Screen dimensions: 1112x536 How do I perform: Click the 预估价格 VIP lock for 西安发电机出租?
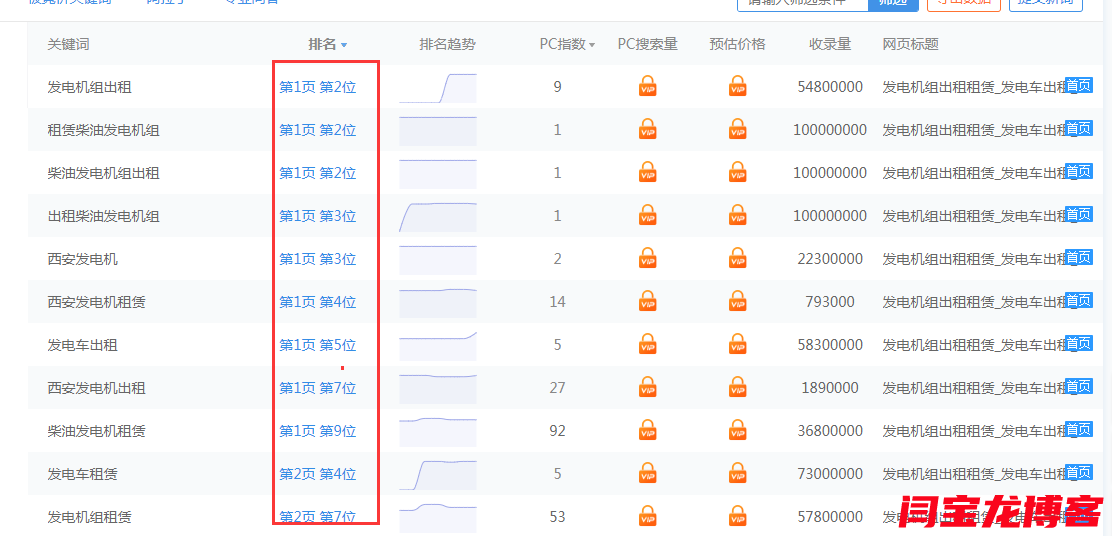point(738,388)
